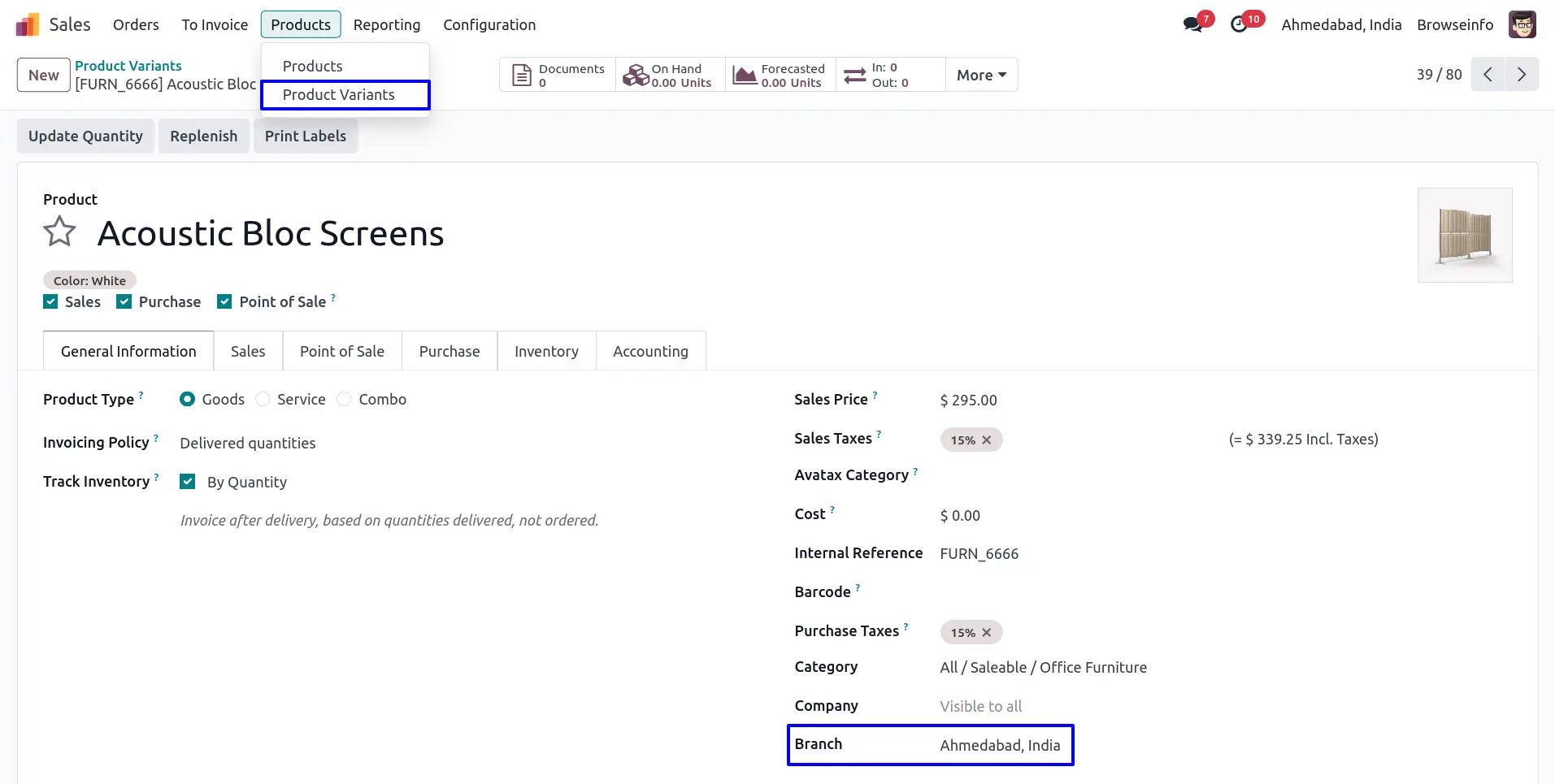Screen dimensions: 1555x784
Task: Select Product Variants menu entry
Action: (x=339, y=95)
